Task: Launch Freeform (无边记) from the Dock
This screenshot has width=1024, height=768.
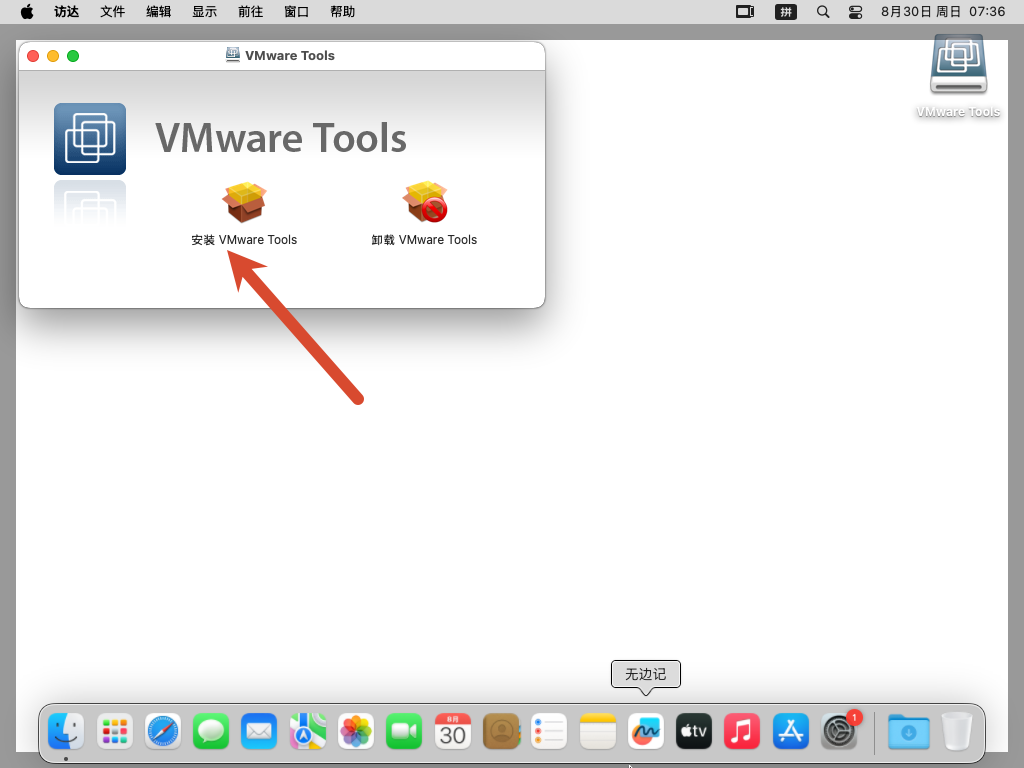Action: pyautogui.click(x=646, y=731)
